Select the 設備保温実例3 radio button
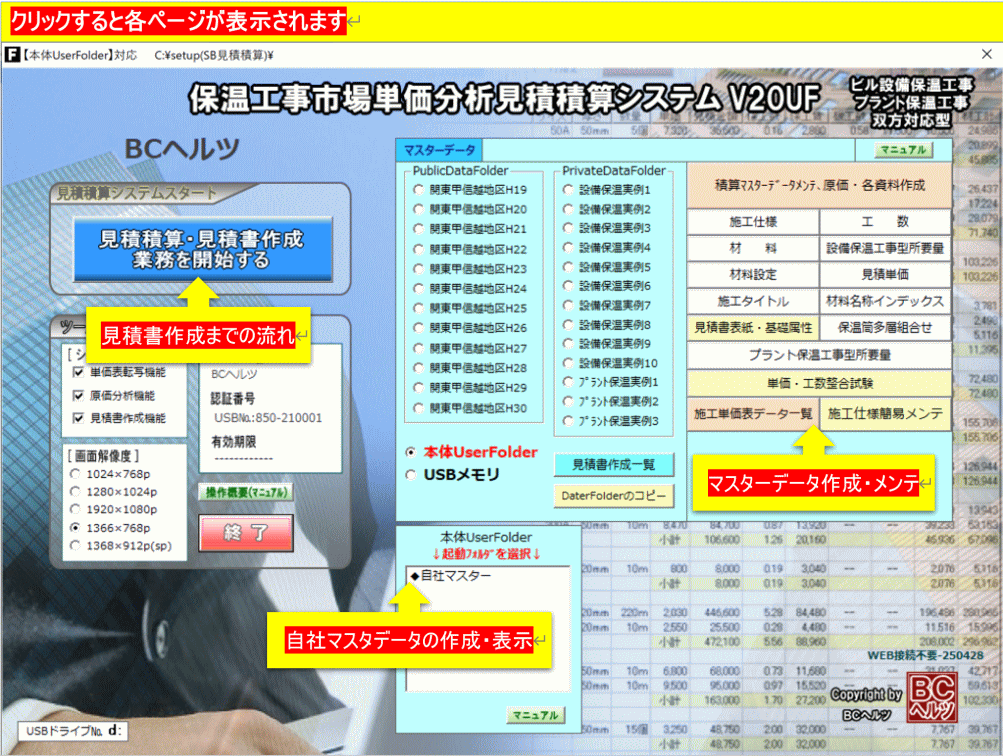1003x756 pixels. pos(568,228)
